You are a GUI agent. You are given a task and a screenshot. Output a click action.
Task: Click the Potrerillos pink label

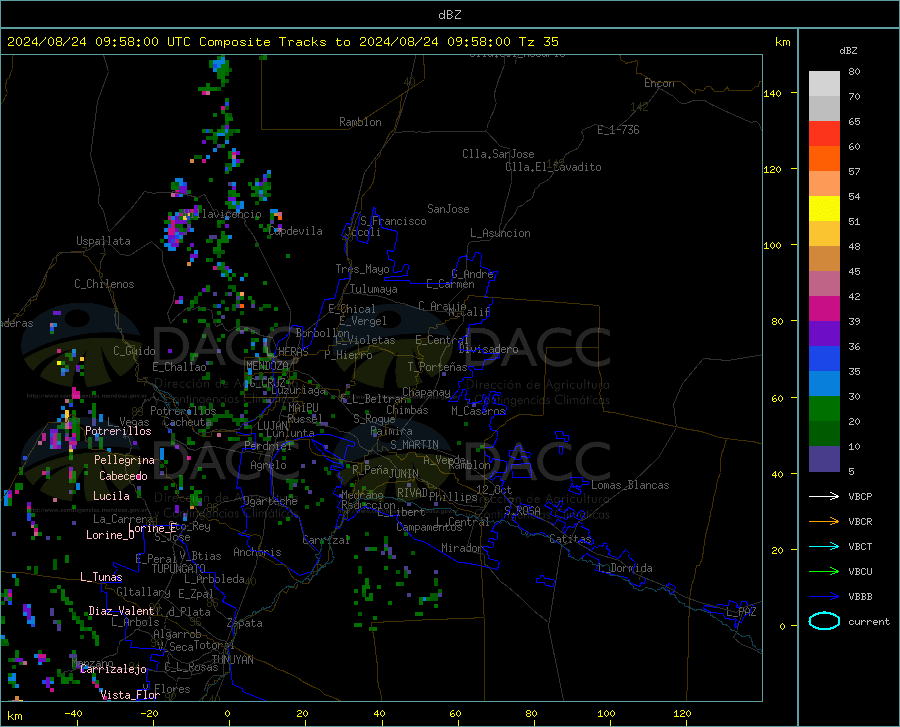pos(118,431)
